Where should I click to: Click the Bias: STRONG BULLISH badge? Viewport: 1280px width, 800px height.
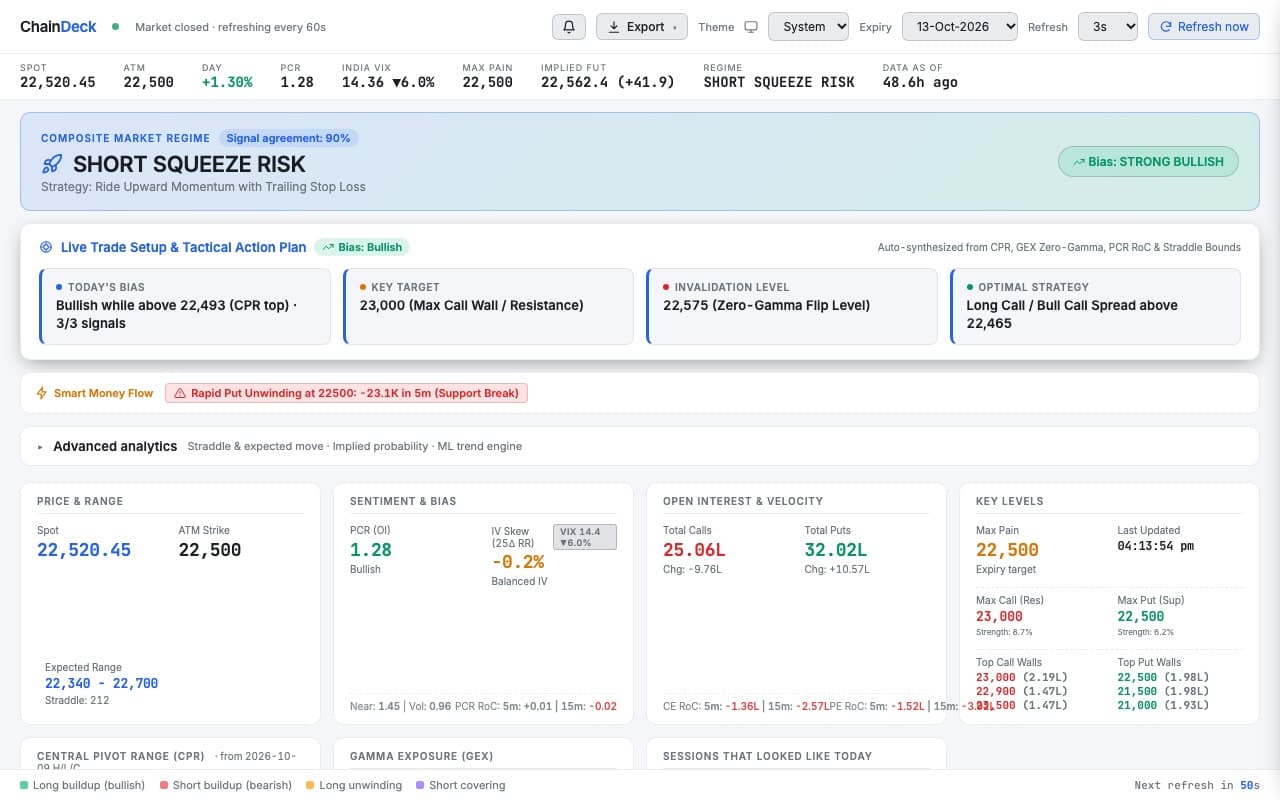point(1148,162)
